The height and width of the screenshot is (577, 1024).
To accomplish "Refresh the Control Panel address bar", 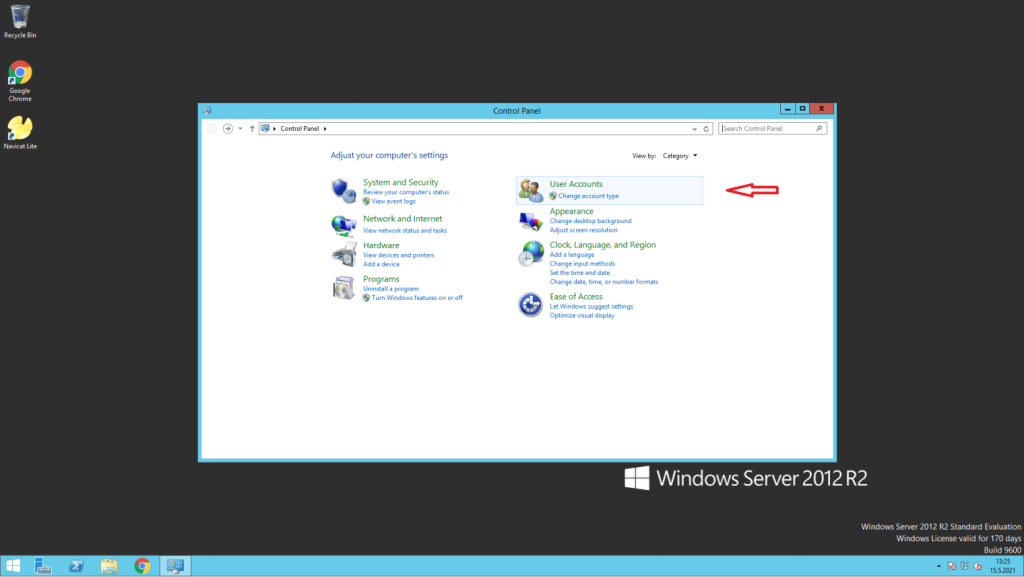I will tap(706, 129).
